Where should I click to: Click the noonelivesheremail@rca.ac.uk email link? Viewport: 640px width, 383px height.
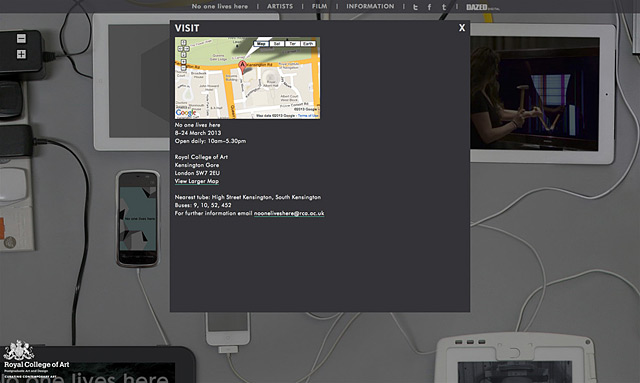[289, 213]
